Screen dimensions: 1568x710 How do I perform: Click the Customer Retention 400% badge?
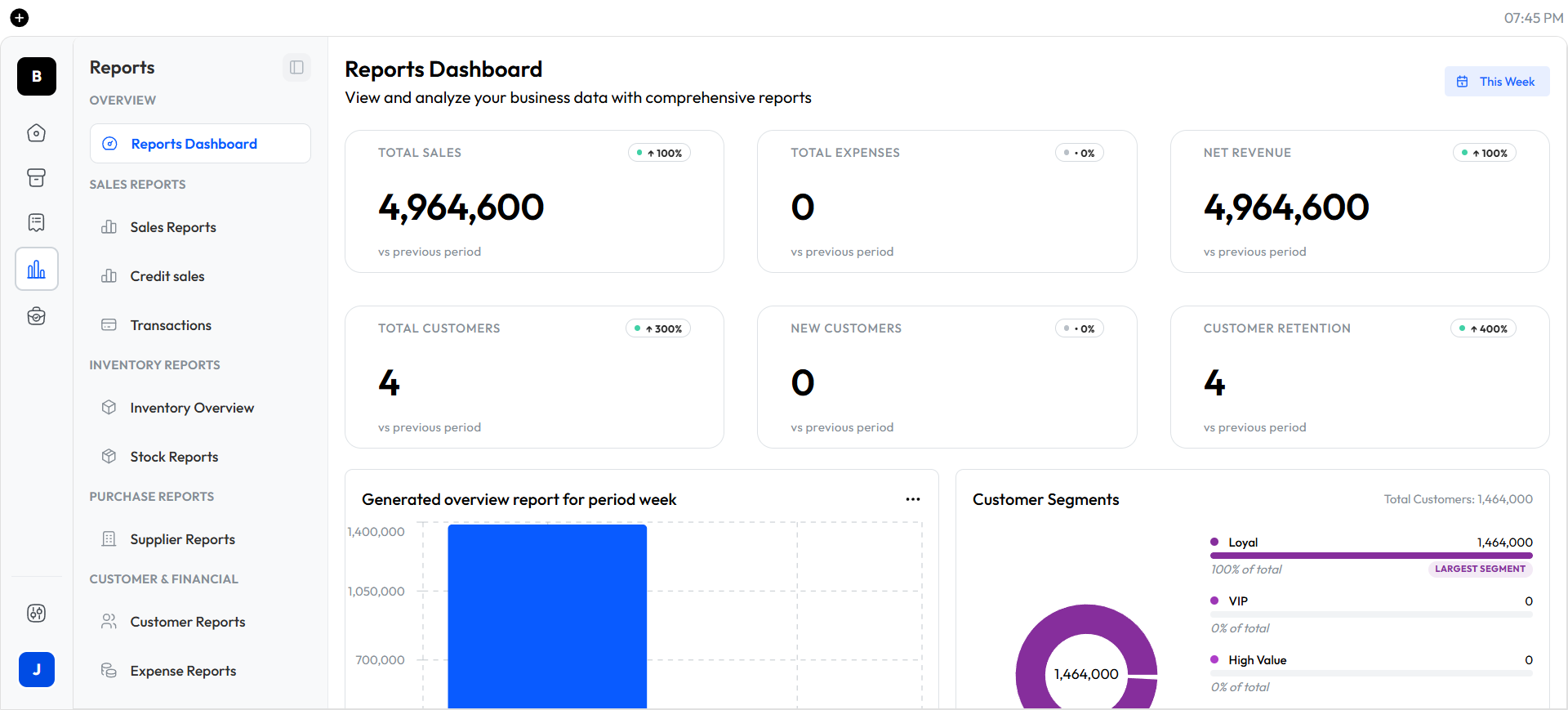[1484, 328]
